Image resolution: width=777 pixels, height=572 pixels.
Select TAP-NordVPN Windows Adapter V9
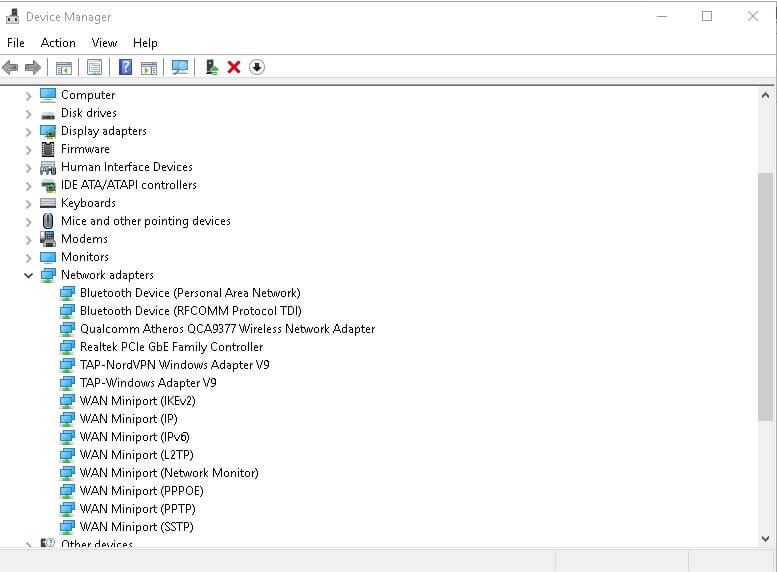click(174, 365)
